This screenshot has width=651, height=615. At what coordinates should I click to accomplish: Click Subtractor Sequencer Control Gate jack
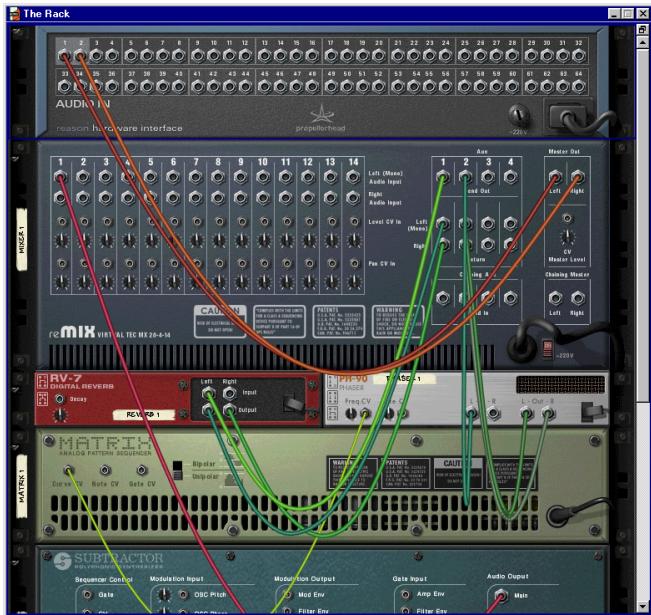click(x=88, y=595)
